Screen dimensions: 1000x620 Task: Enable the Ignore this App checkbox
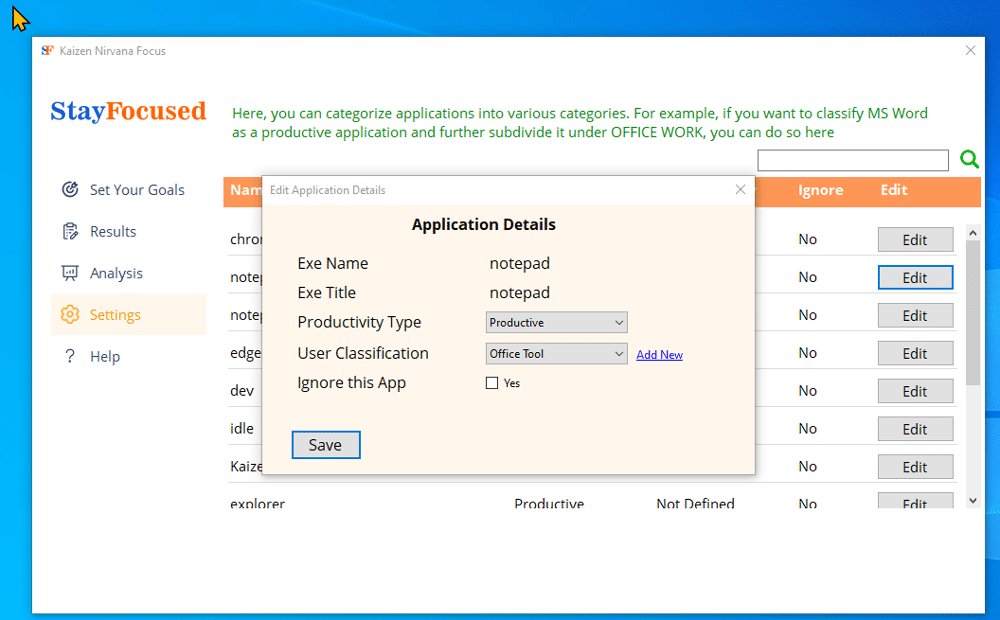pyautogui.click(x=492, y=383)
